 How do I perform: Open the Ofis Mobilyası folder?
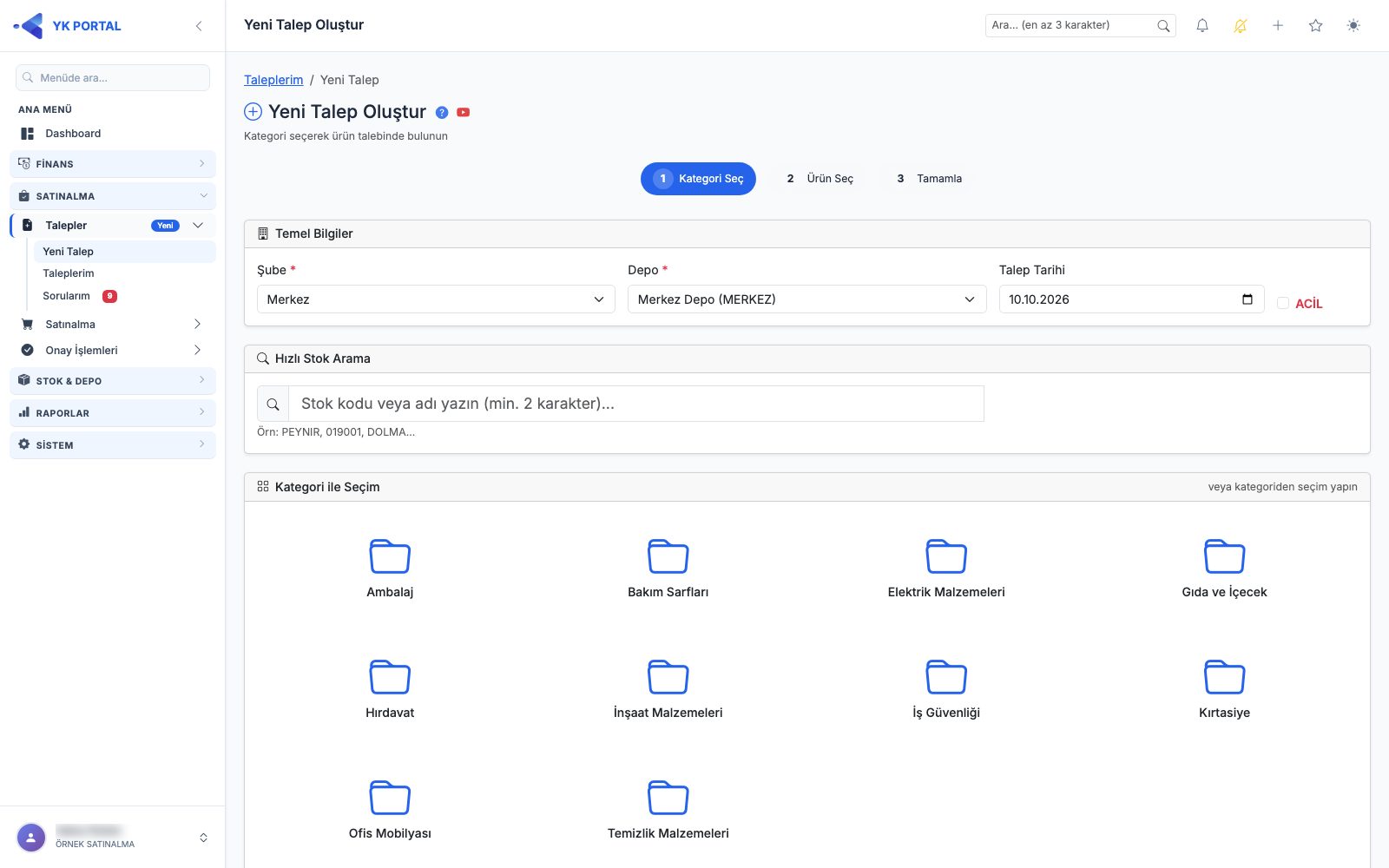[x=390, y=810]
